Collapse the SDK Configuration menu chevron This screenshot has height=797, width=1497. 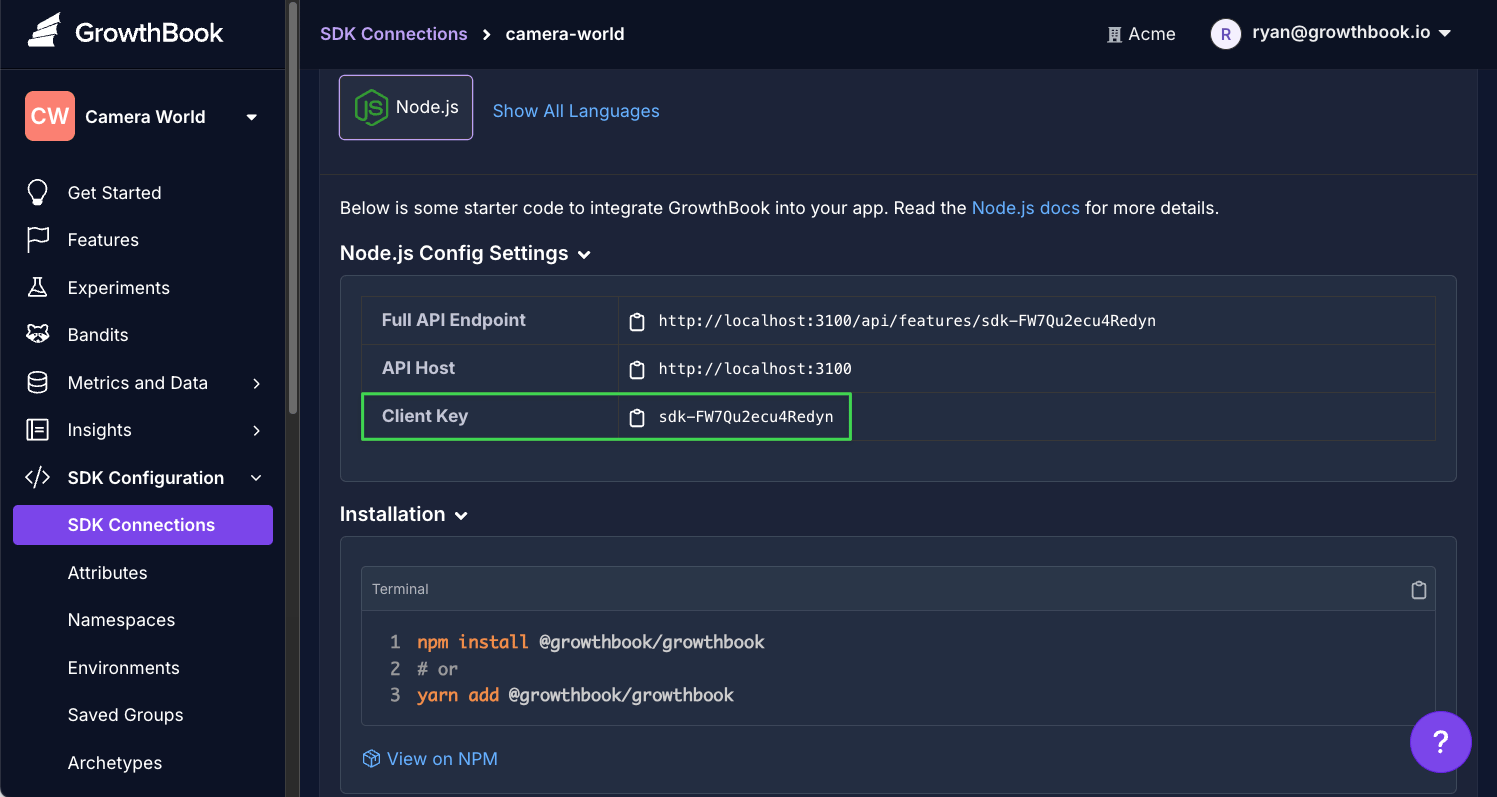click(256, 478)
